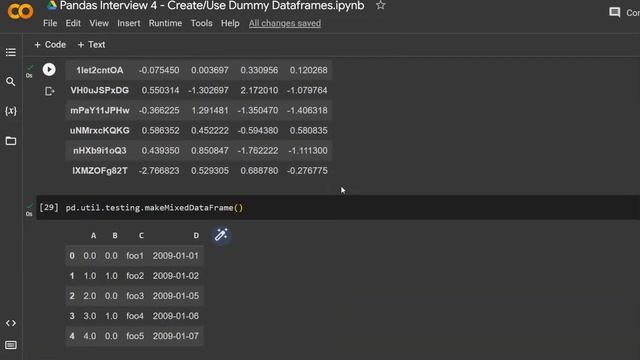Open the code snippets icon

click(x=11, y=323)
